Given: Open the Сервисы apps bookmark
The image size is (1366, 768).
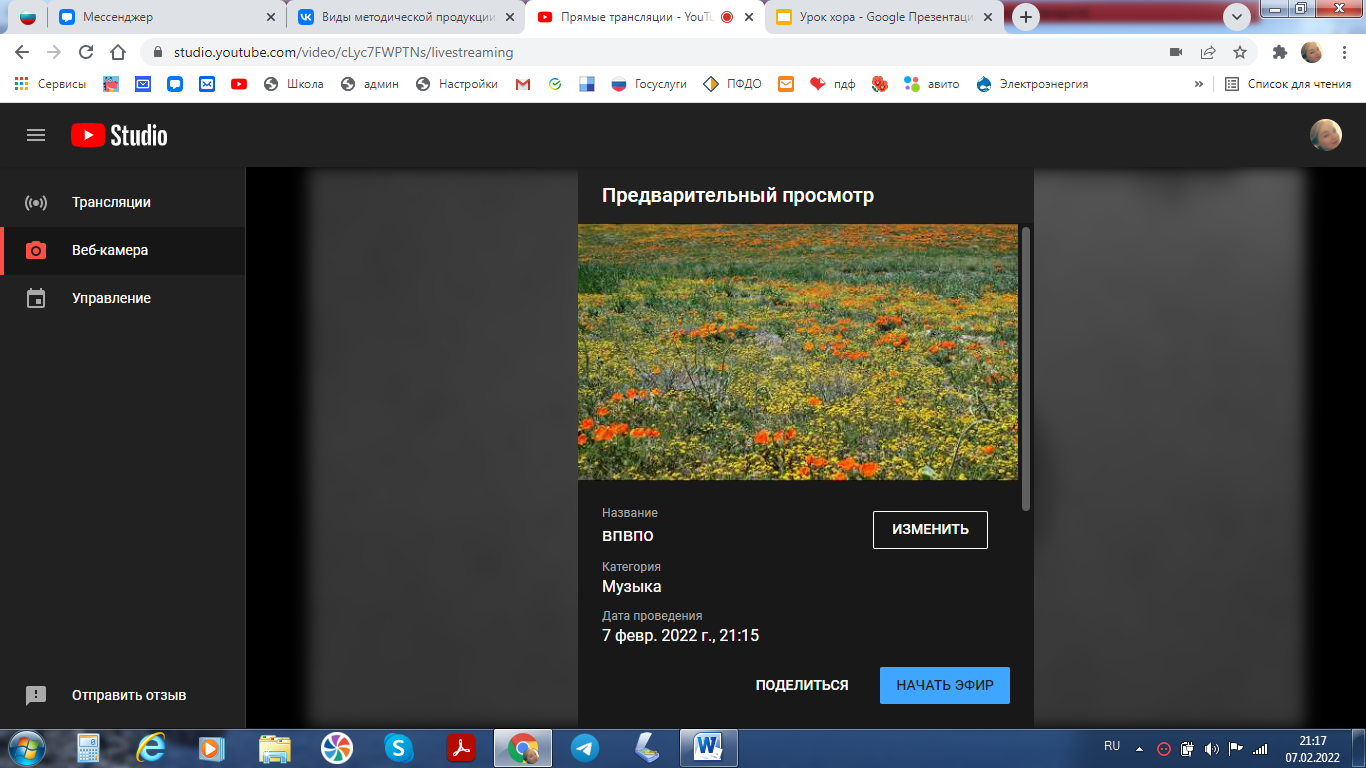Looking at the screenshot, I should point(50,84).
